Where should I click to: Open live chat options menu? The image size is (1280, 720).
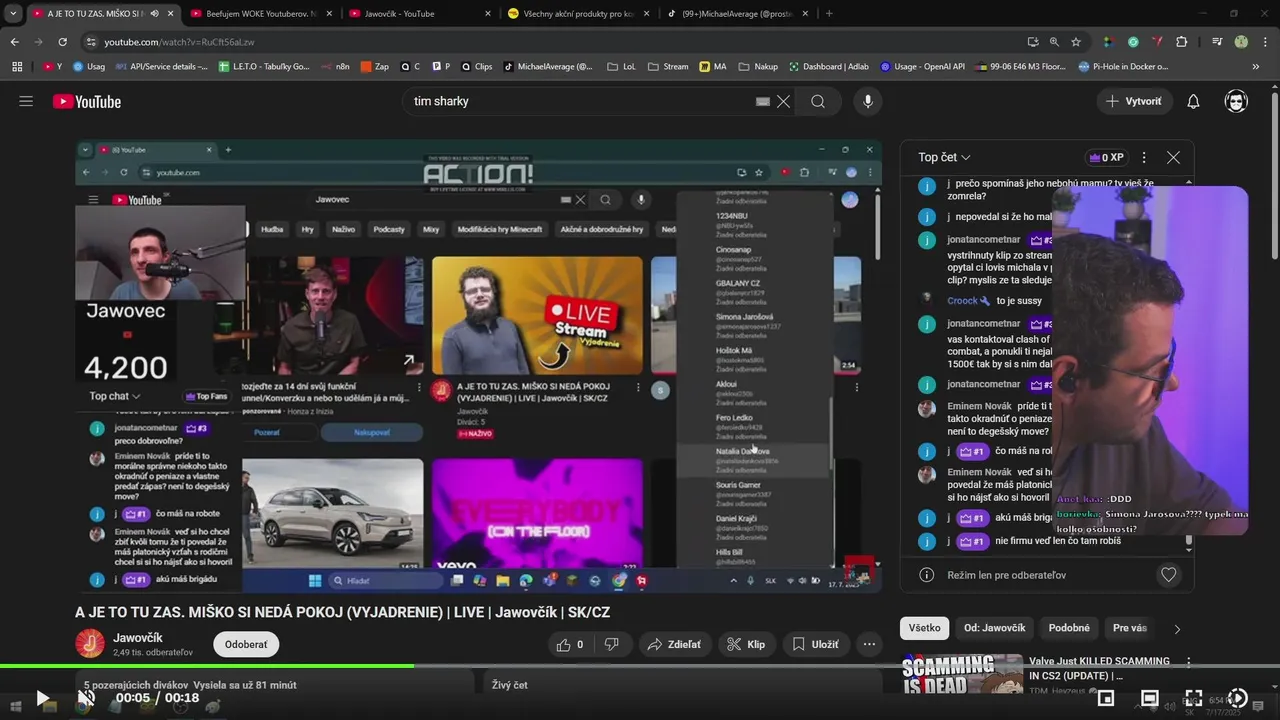click(x=1144, y=157)
